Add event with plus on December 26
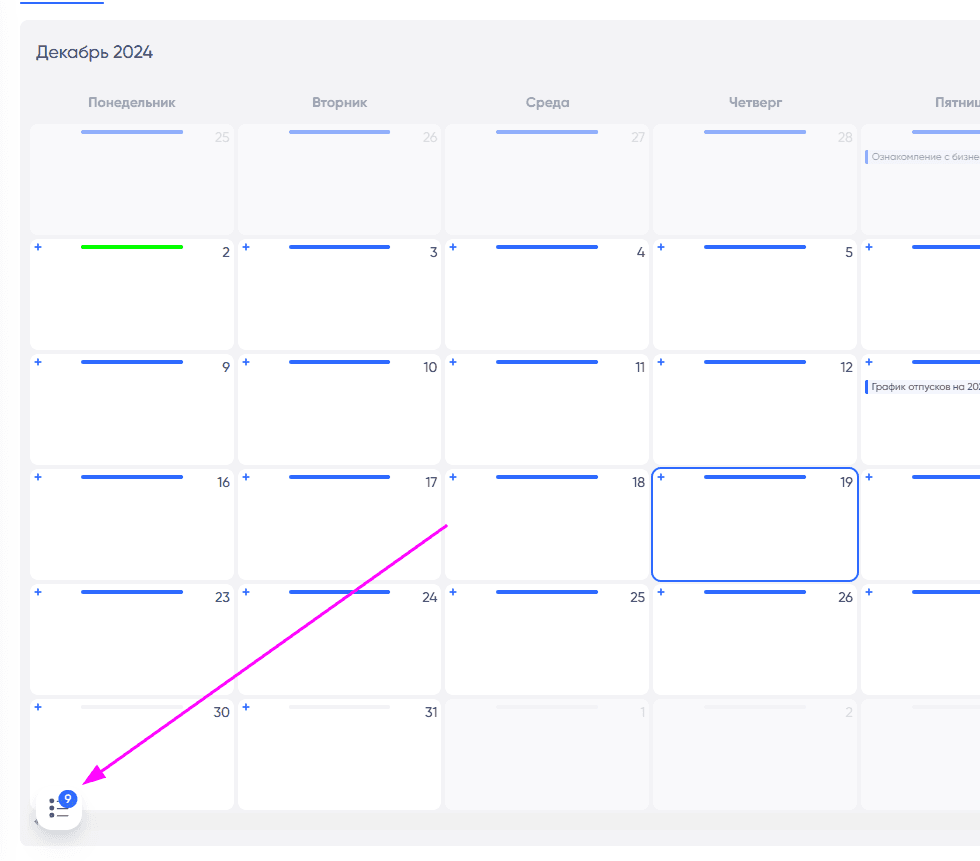Image resolution: width=980 pixels, height=861 pixels. (x=661, y=592)
